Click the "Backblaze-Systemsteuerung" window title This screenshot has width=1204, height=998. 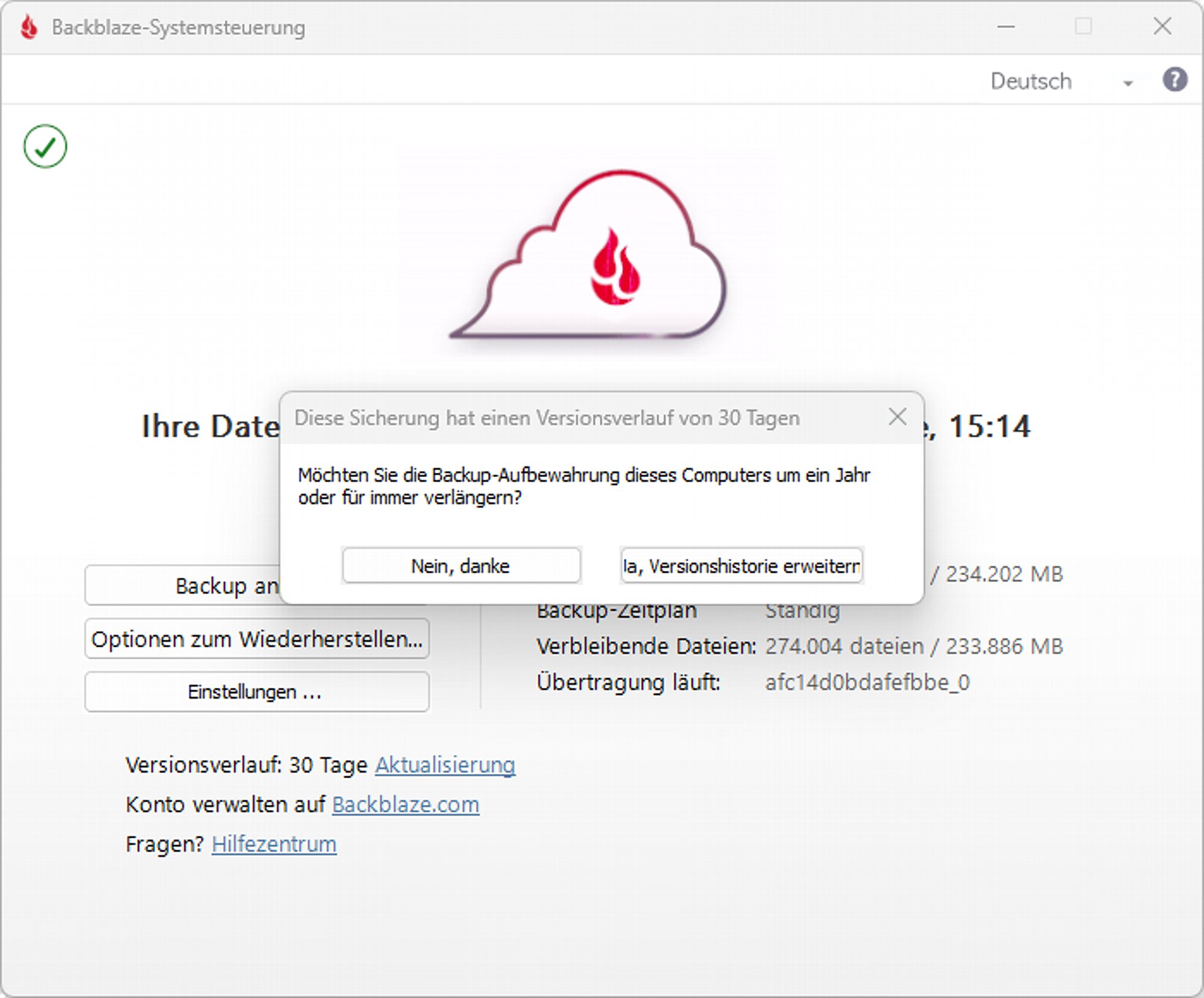(178, 28)
